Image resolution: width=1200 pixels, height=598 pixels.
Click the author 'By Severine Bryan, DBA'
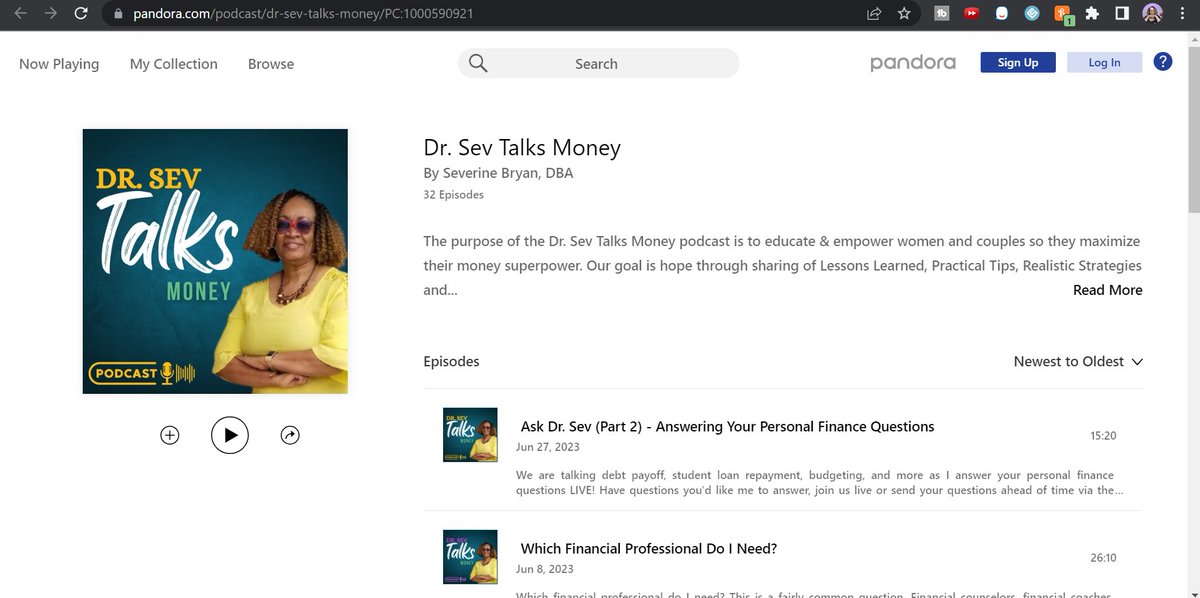498,173
